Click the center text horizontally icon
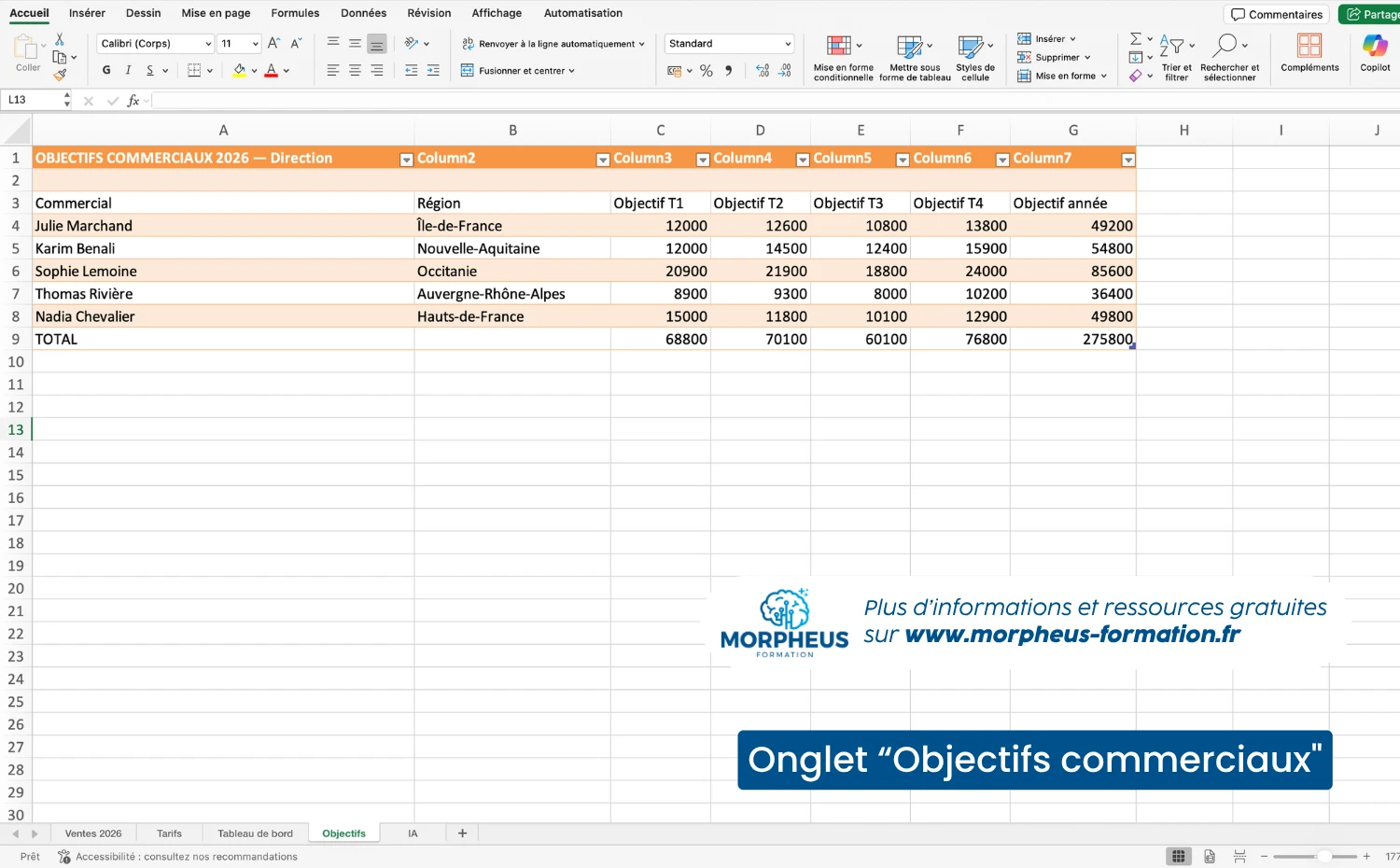Viewport: 1400px width, 868px height. pyautogui.click(x=355, y=71)
